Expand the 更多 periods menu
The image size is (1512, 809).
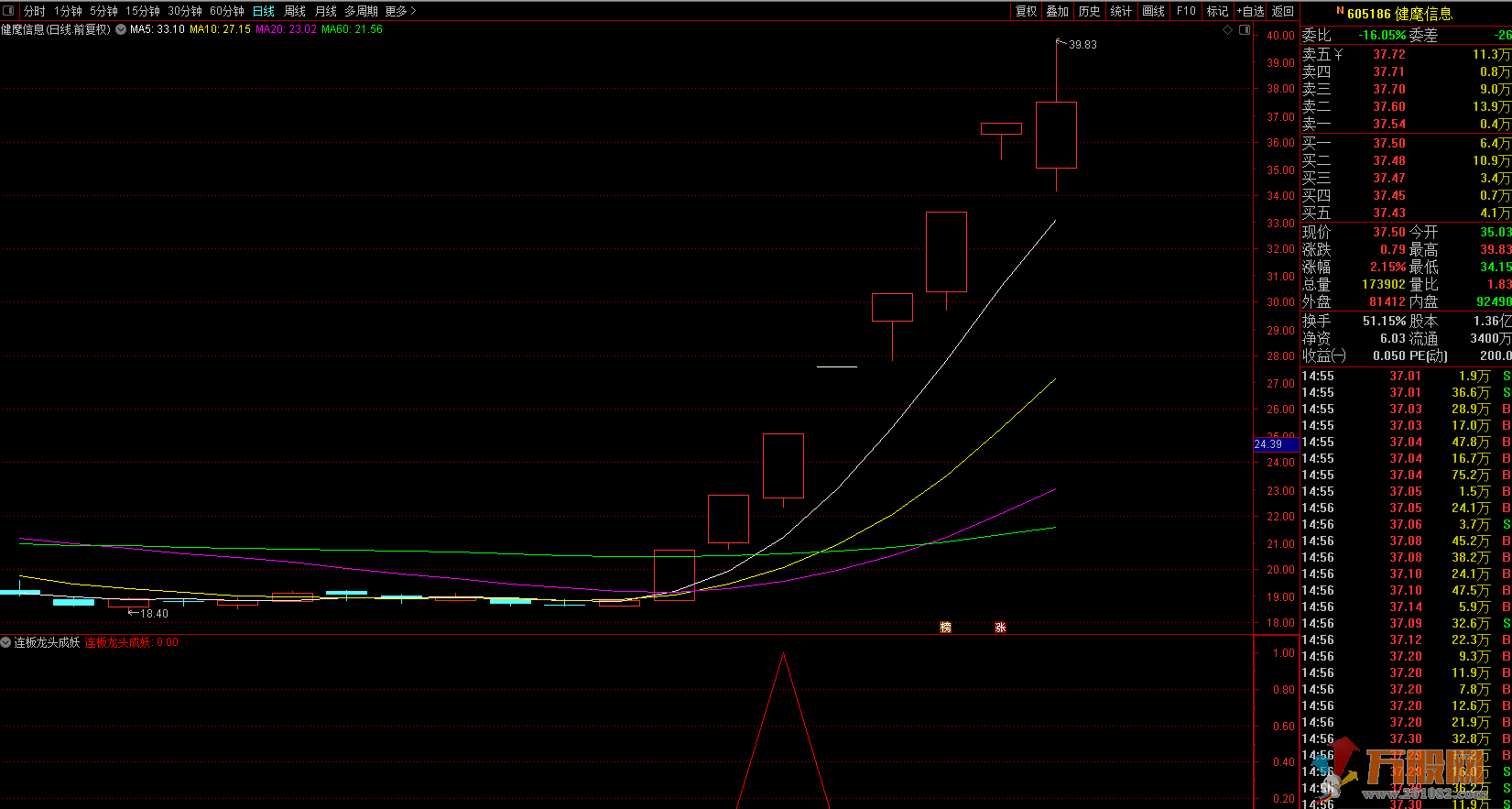400,11
